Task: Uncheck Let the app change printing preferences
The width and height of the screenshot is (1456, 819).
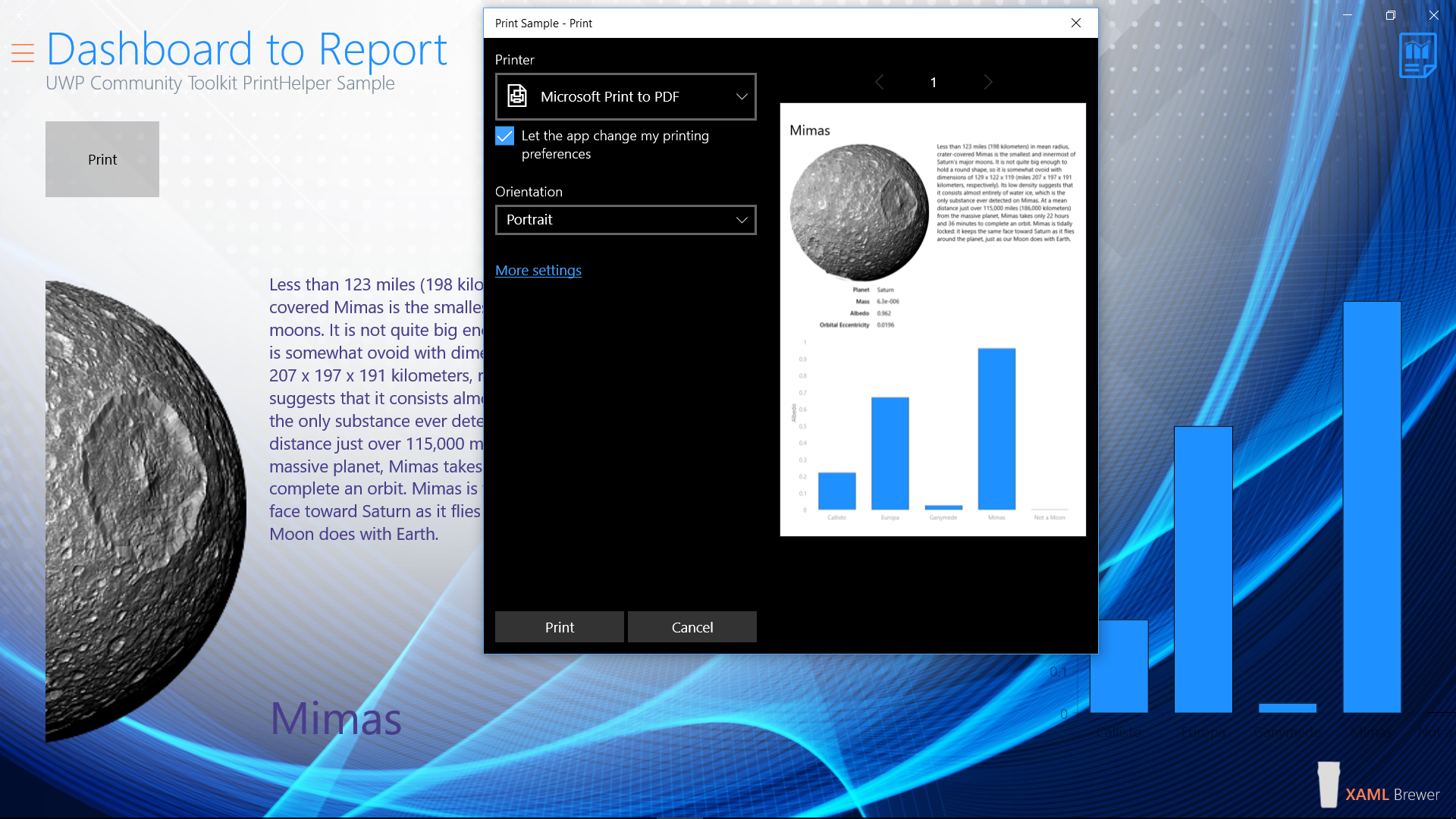Action: 504,136
